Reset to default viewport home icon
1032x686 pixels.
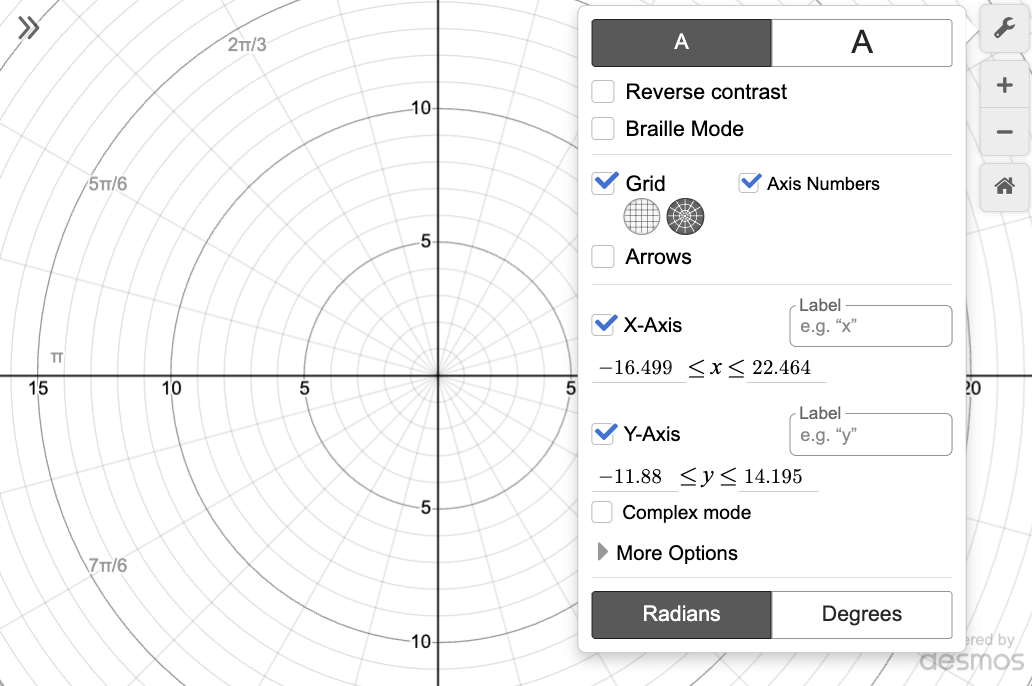pos(1004,187)
